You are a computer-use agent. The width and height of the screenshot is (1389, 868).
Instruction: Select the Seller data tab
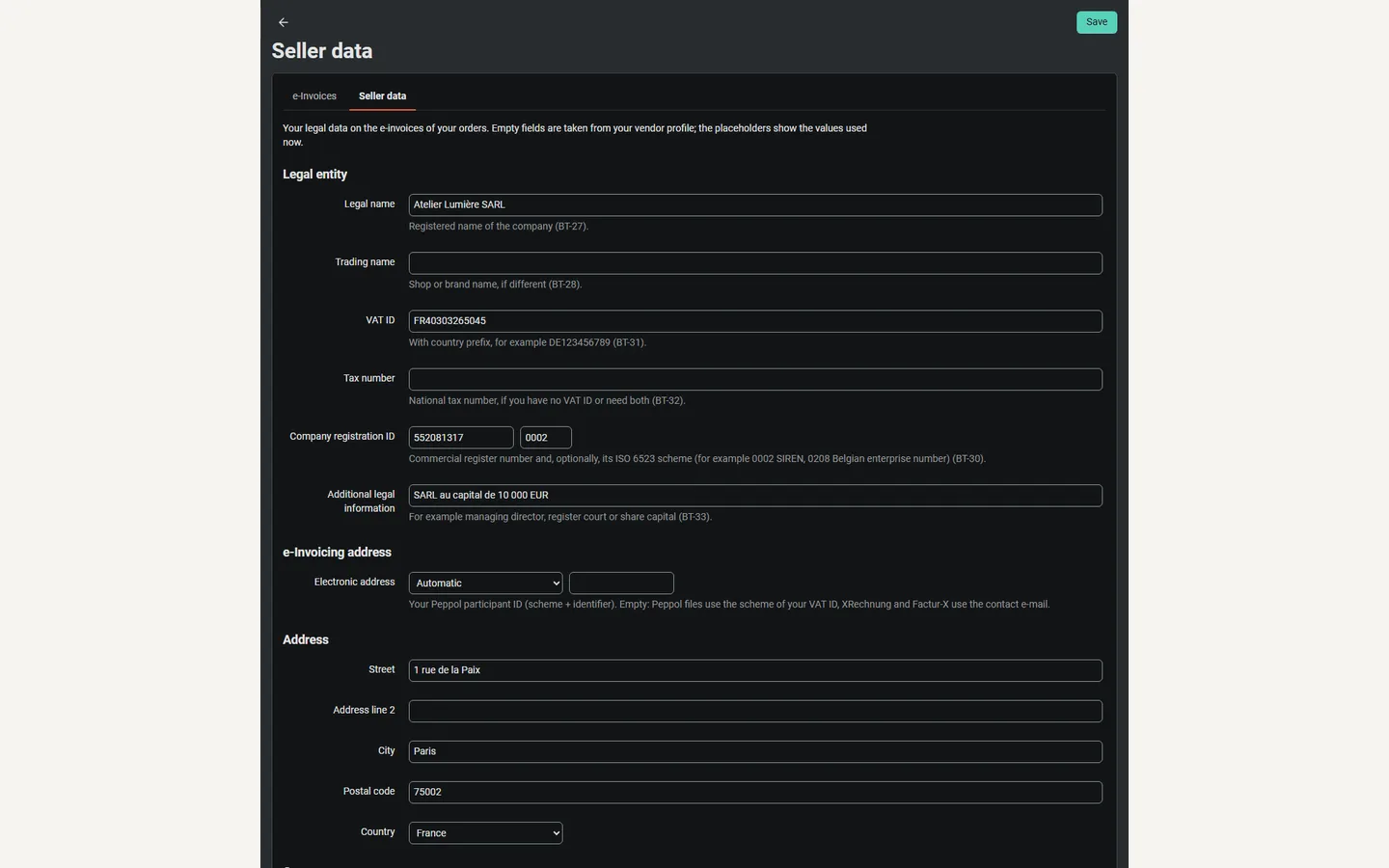pos(382,96)
